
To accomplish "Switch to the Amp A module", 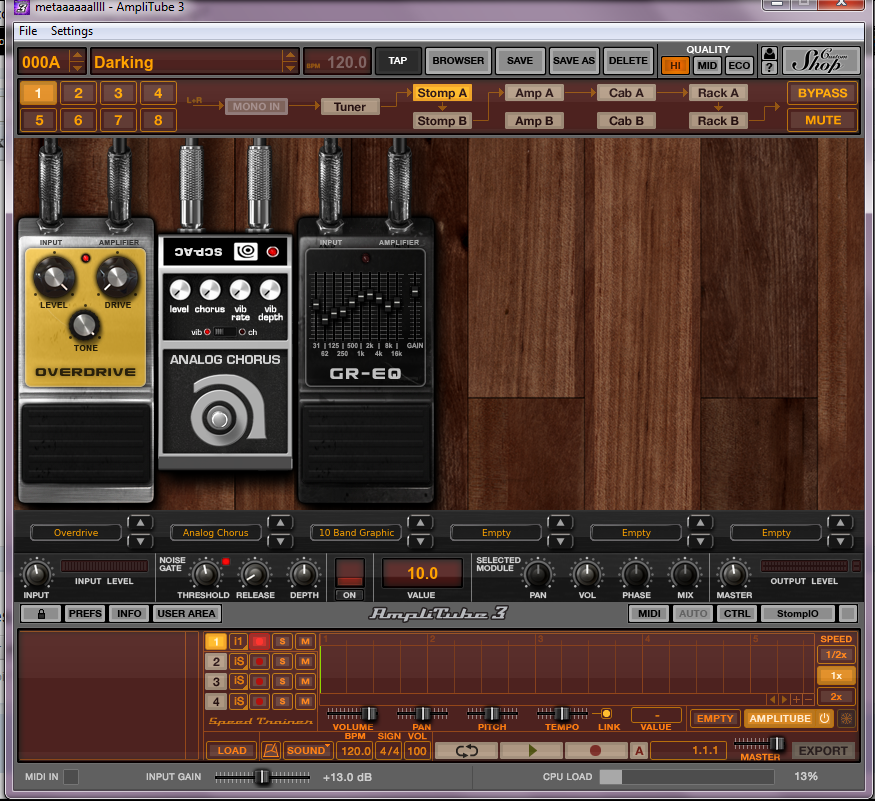I will pos(534,93).
